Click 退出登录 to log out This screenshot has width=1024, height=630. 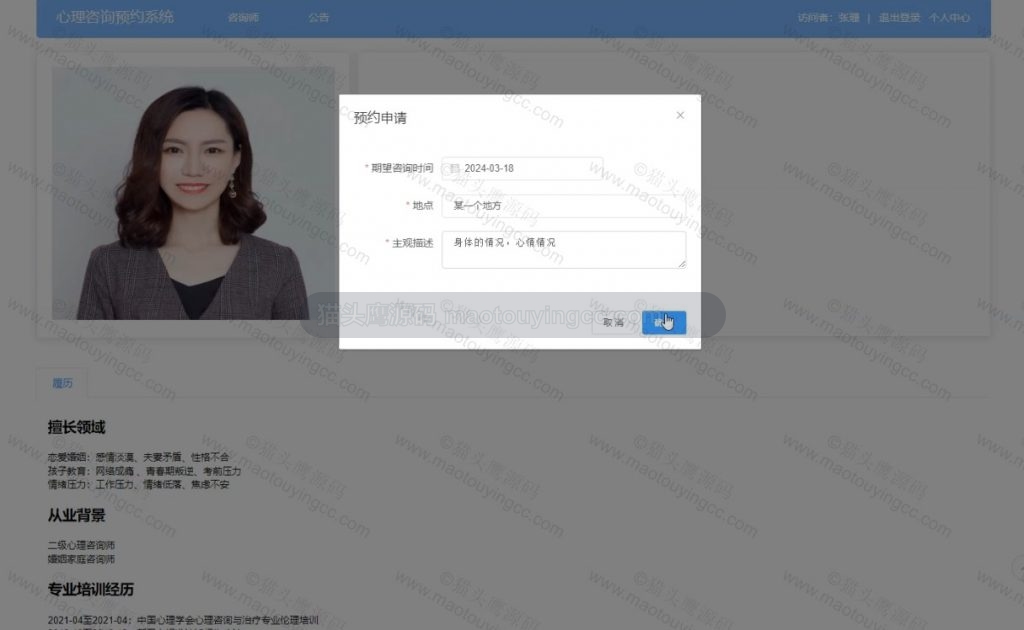899,18
